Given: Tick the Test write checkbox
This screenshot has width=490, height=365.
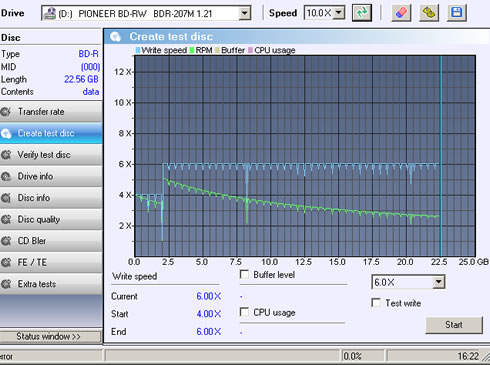Looking at the screenshot, I should point(376,303).
